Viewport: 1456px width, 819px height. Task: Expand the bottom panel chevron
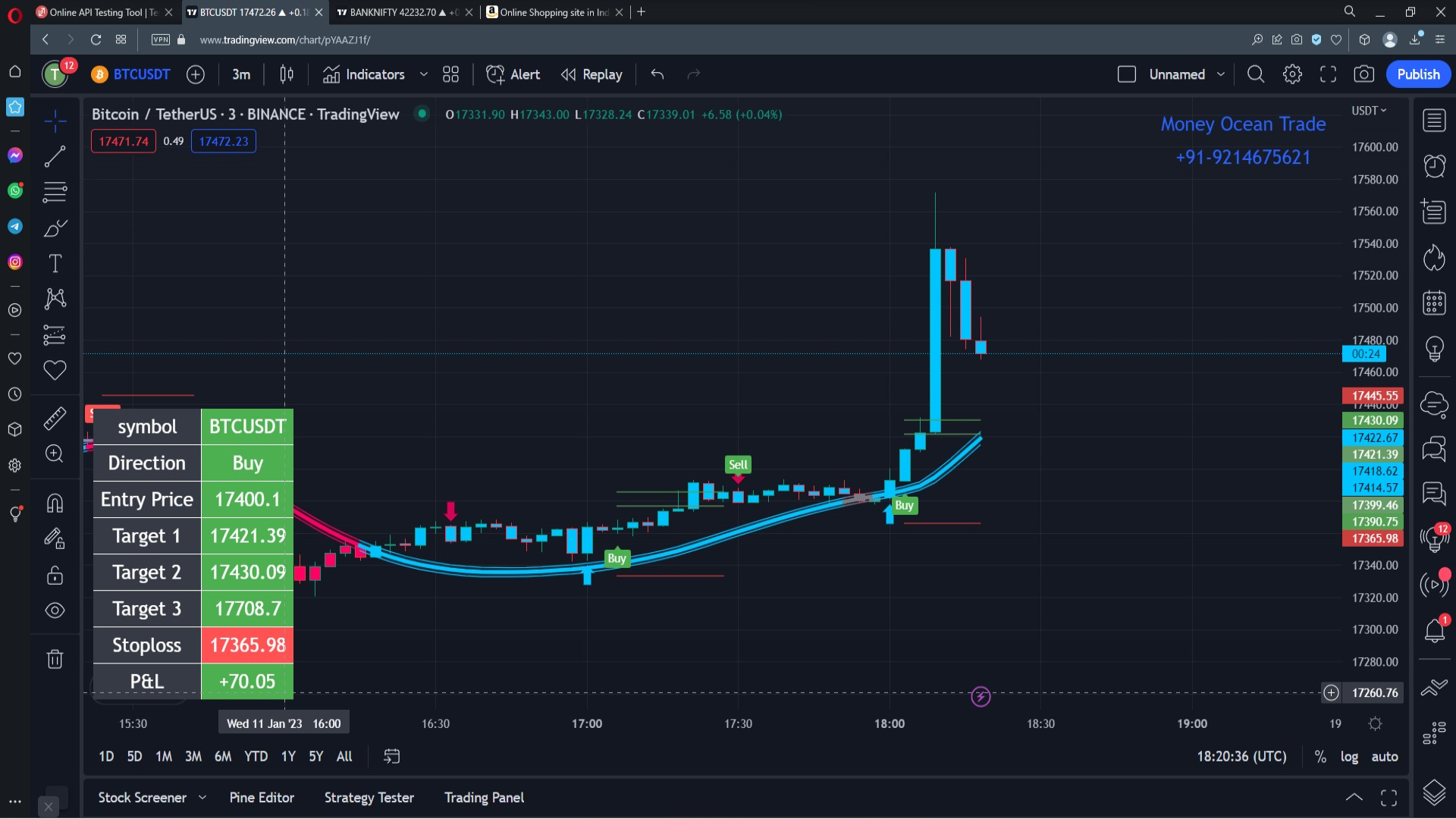tap(1354, 798)
